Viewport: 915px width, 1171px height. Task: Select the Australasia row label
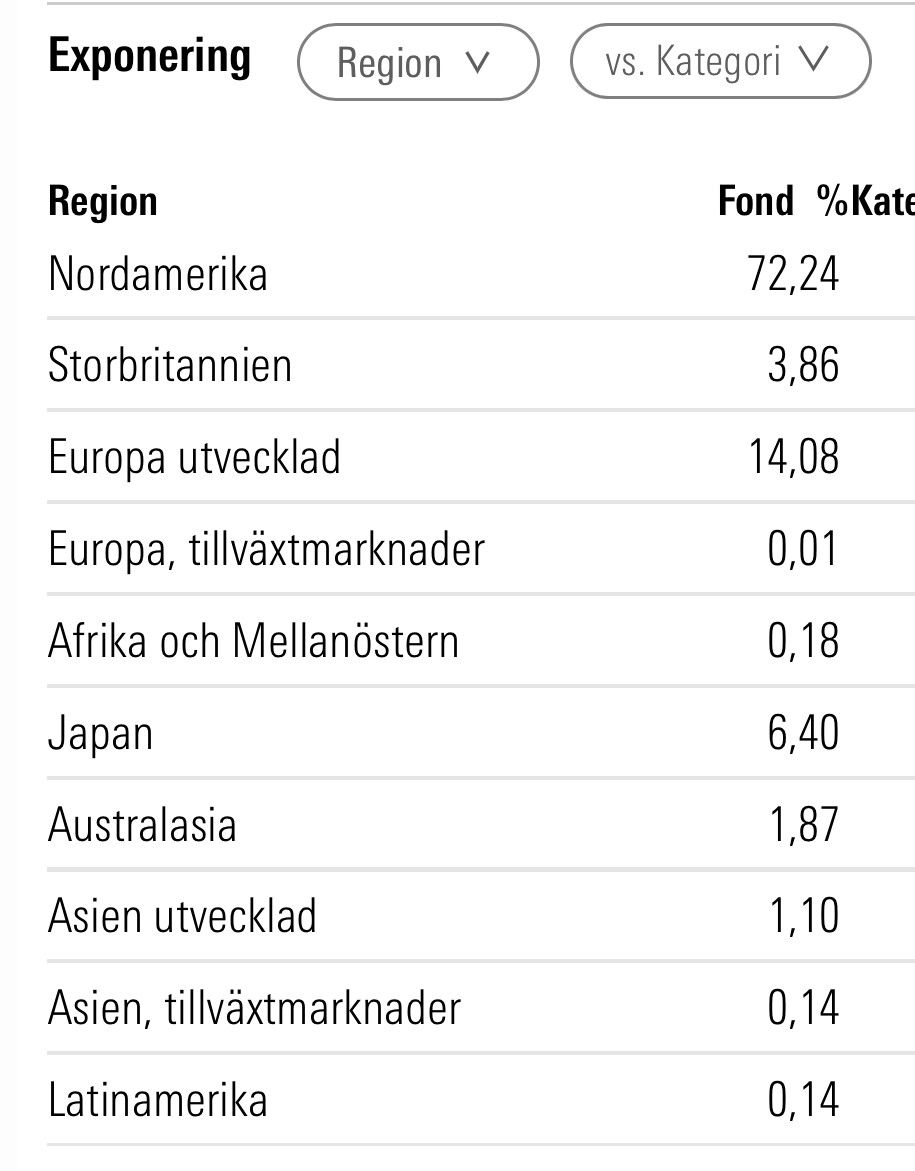tap(142, 825)
